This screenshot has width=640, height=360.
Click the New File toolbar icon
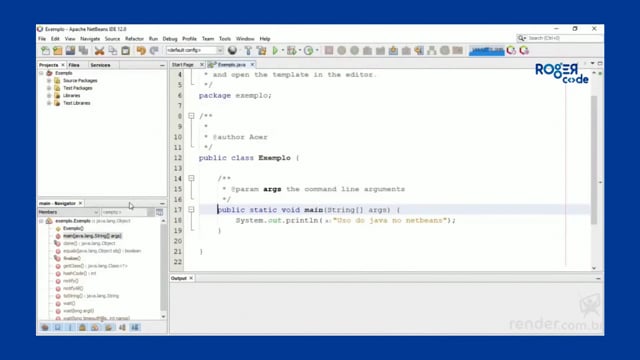pyautogui.click(x=45, y=51)
